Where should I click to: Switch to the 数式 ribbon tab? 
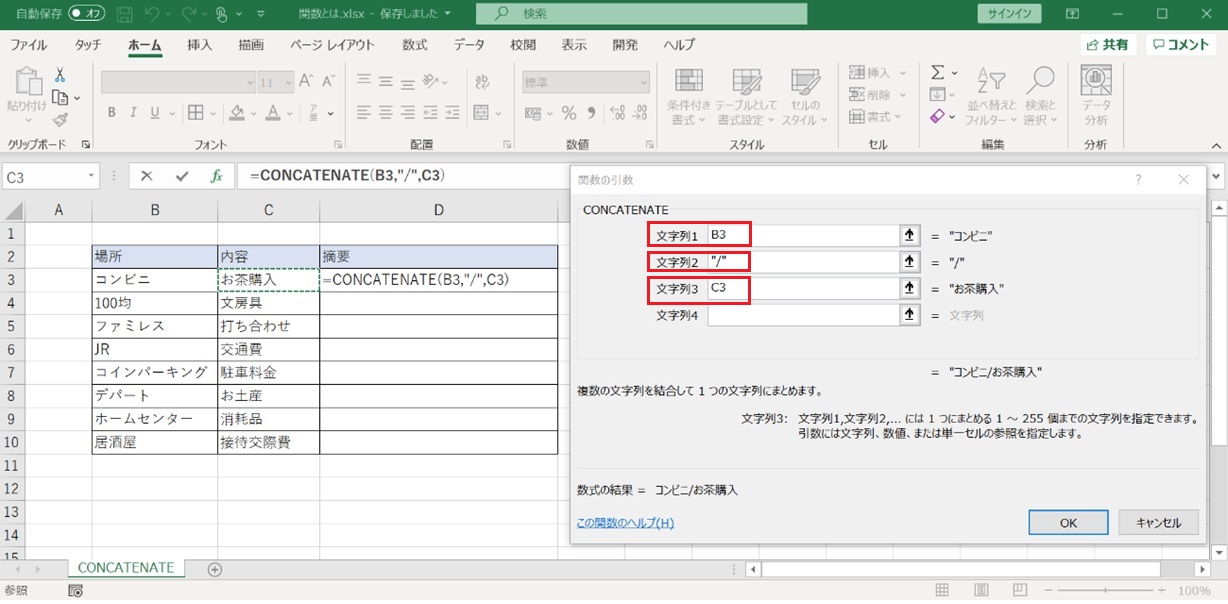[414, 45]
